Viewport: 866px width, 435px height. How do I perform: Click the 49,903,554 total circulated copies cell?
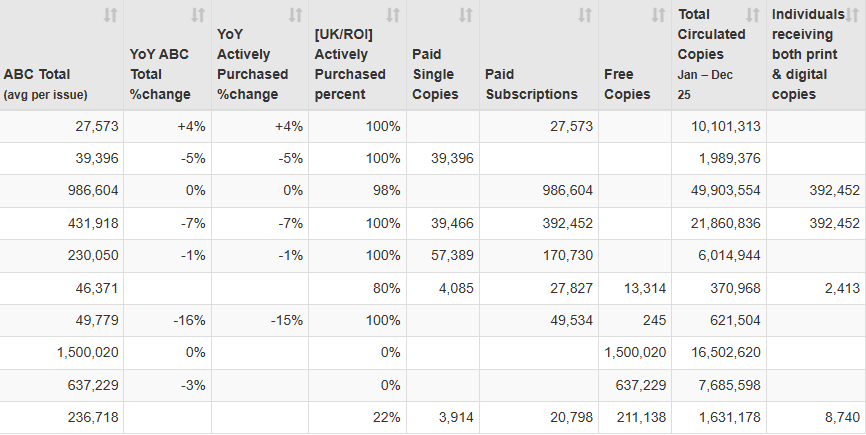click(719, 191)
